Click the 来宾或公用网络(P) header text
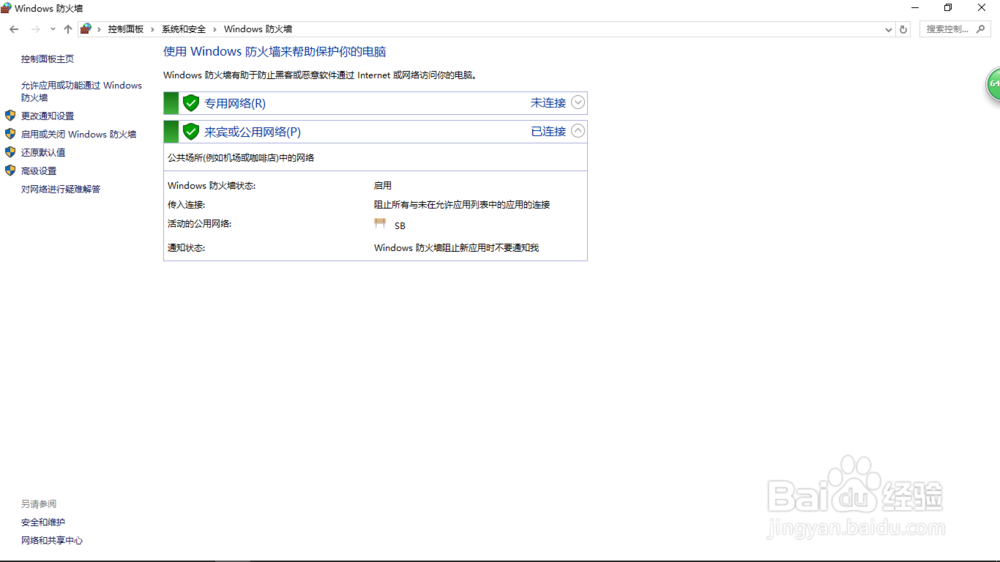This screenshot has width=1000, height=562. [252, 132]
